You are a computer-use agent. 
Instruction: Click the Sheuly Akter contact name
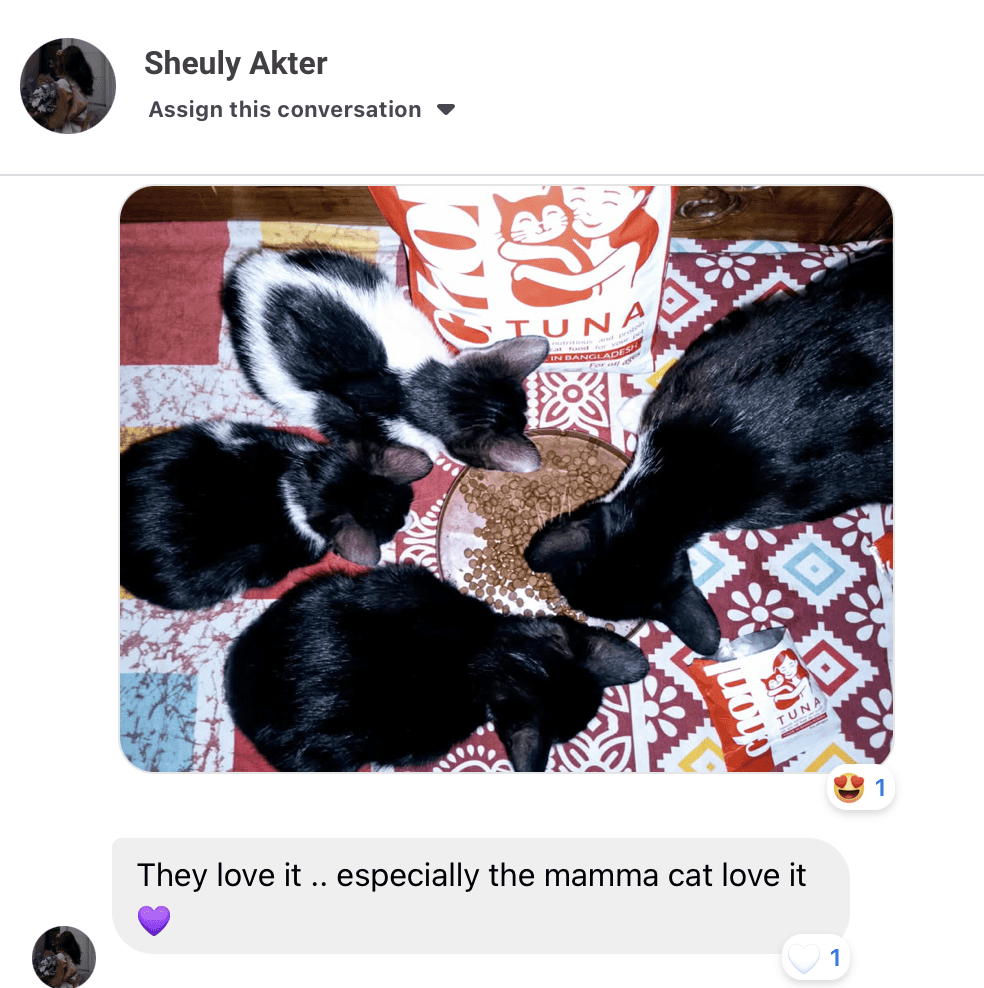(236, 63)
